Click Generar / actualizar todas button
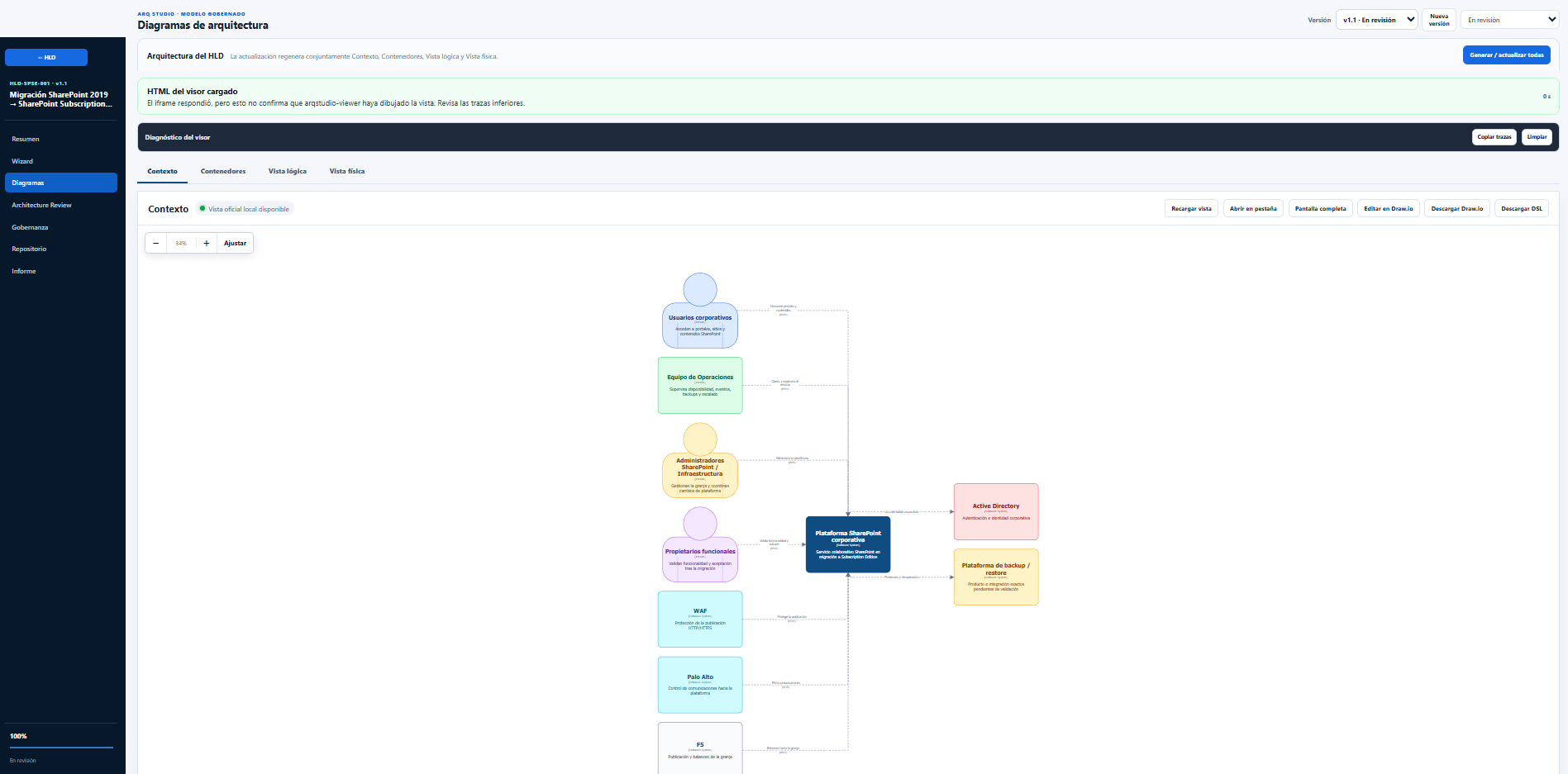 point(1506,55)
